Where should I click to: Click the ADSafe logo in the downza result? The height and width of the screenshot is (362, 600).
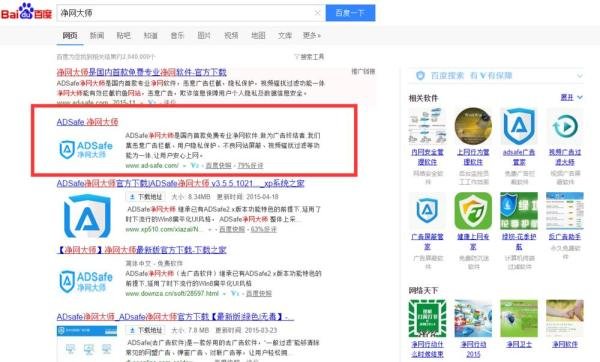(x=86, y=281)
